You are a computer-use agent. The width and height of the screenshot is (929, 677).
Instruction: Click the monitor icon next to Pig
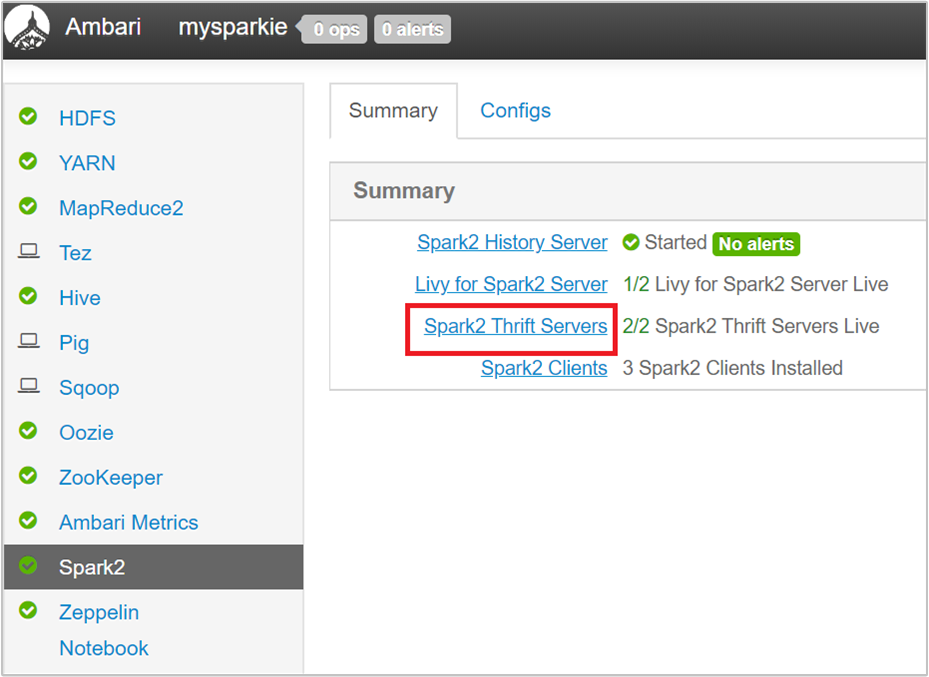coord(28,342)
